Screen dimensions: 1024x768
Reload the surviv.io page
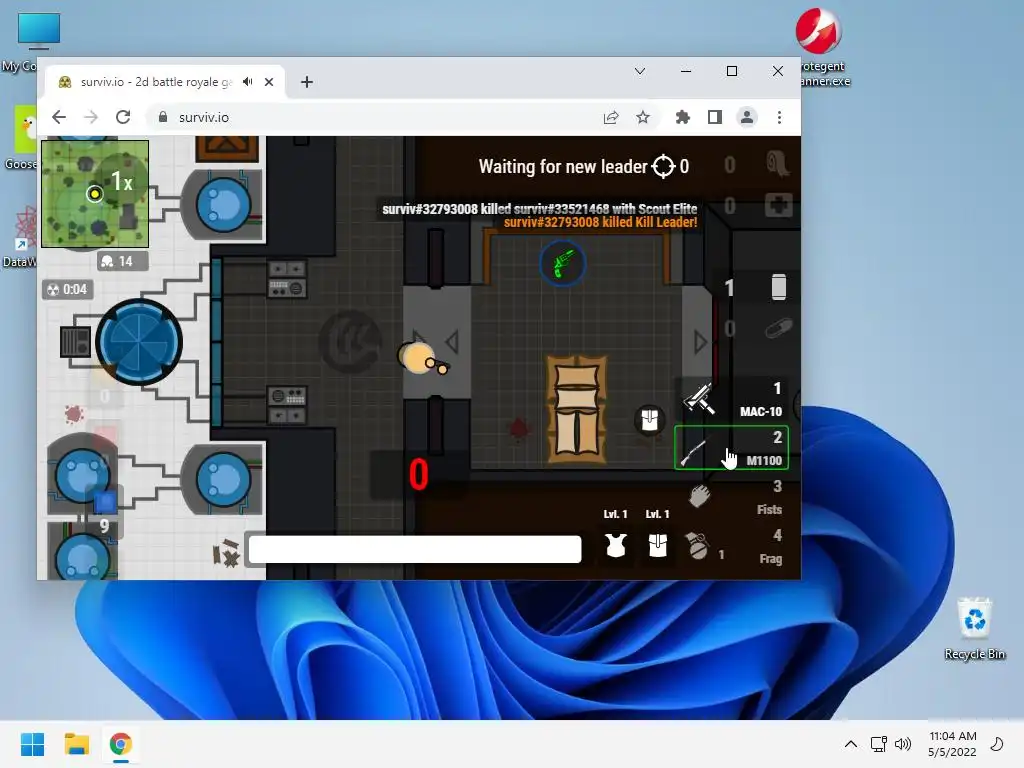coord(123,117)
